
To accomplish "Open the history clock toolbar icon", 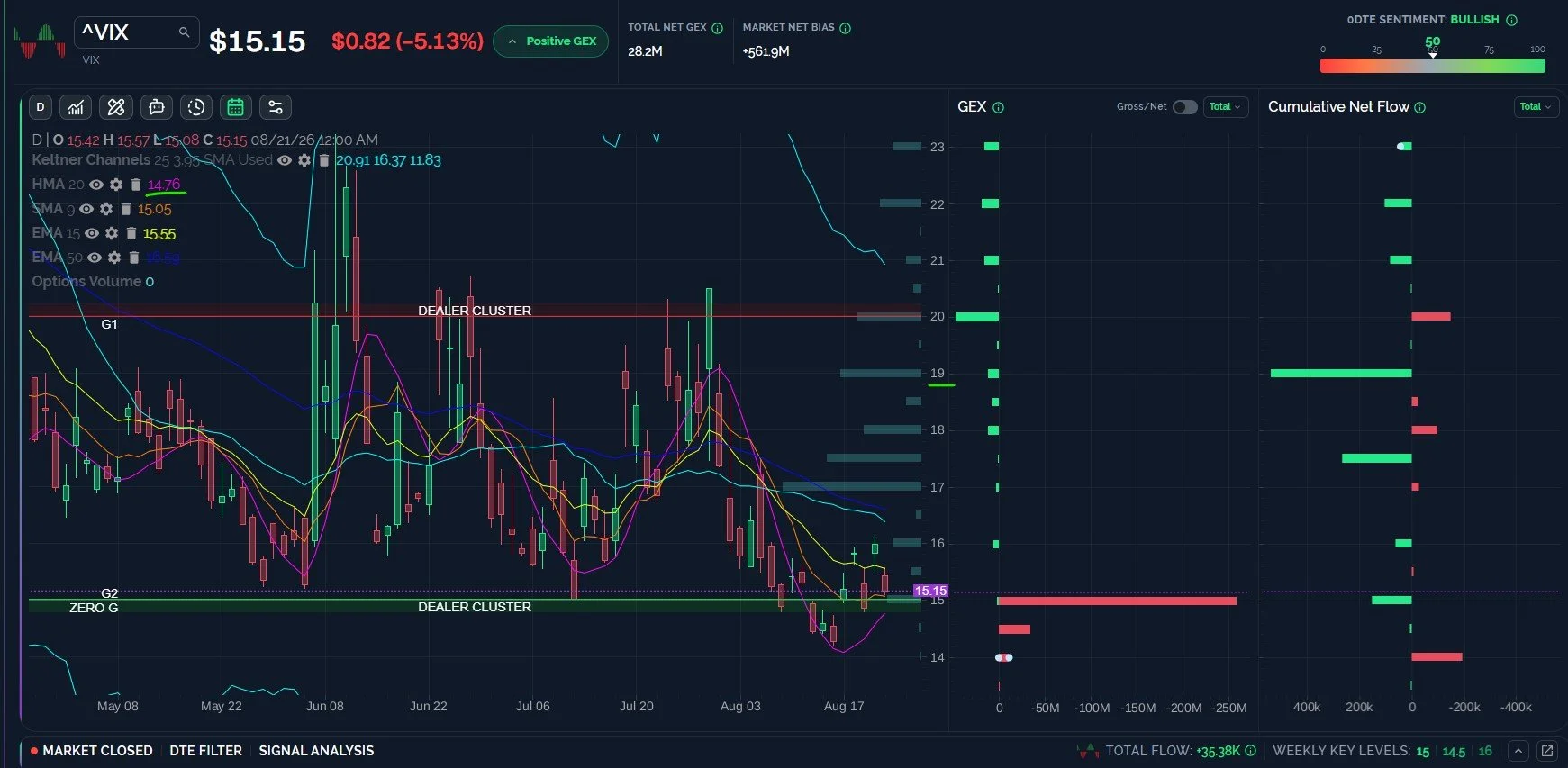I will (x=195, y=107).
